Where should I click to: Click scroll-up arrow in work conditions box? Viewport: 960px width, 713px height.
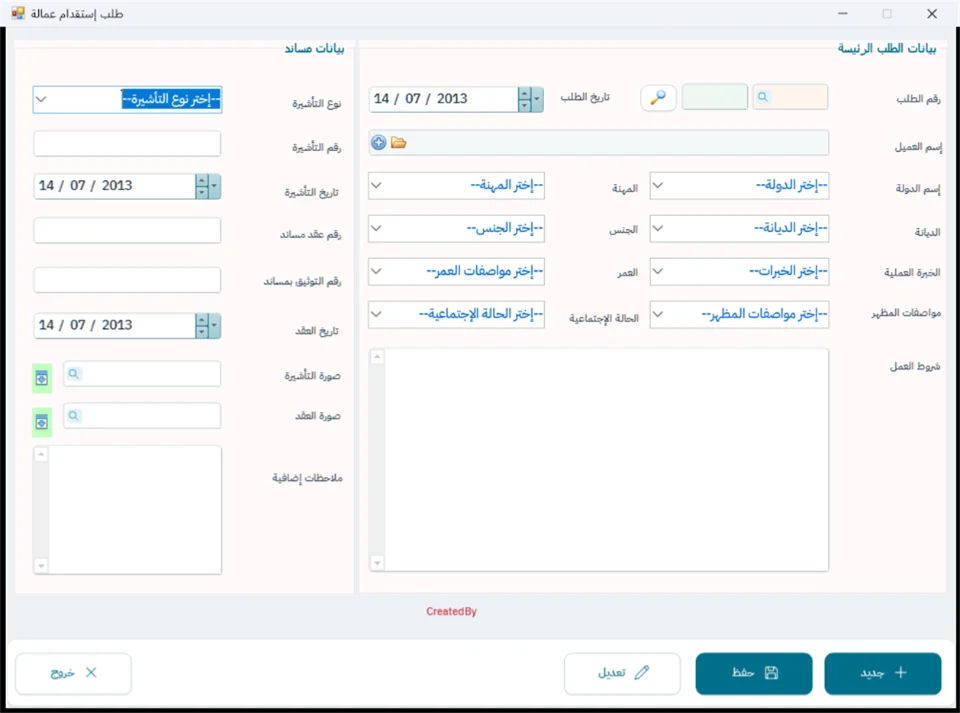[377, 357]
